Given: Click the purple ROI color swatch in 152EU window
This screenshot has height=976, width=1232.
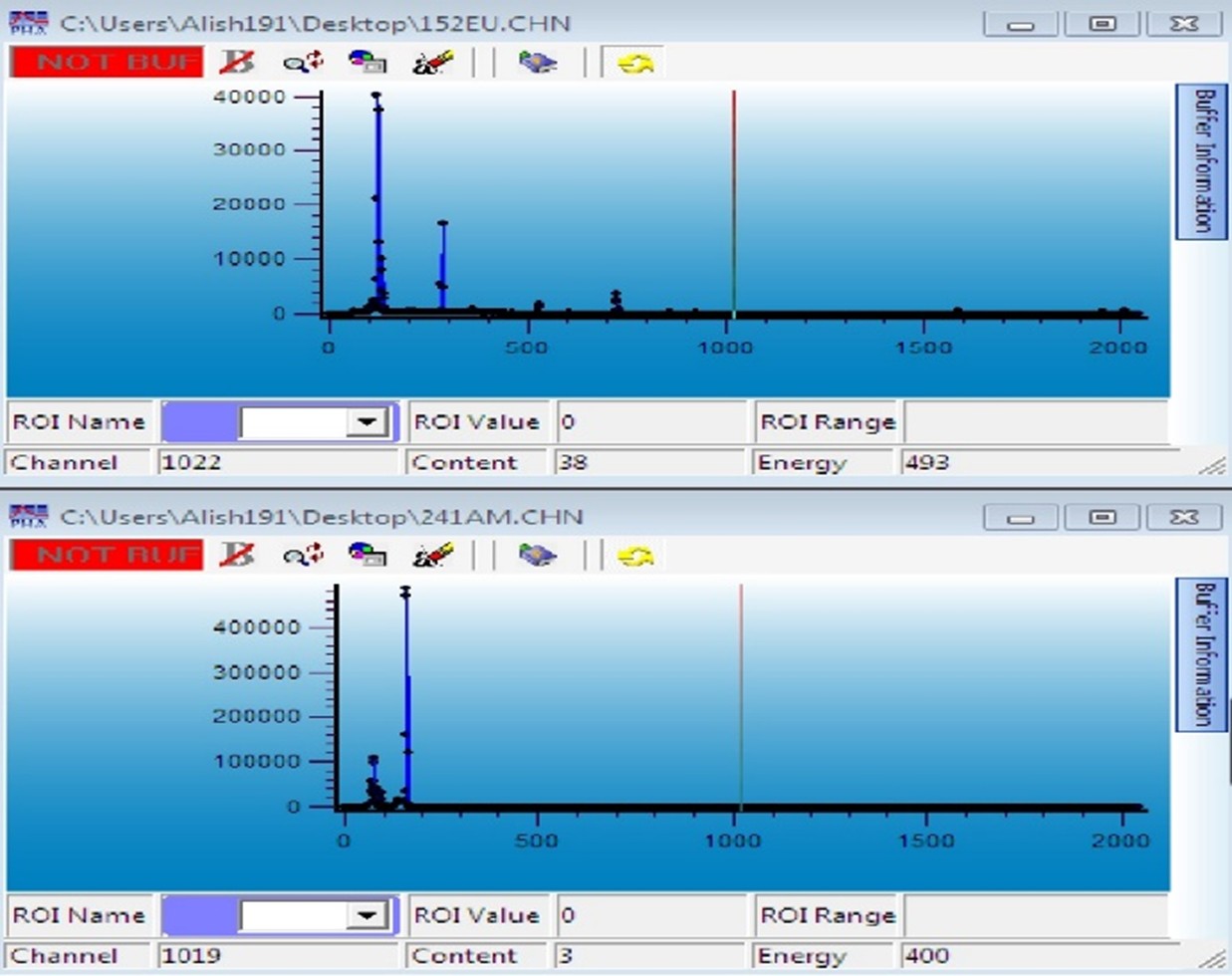Looking at the screenshot, I should 199,422.
